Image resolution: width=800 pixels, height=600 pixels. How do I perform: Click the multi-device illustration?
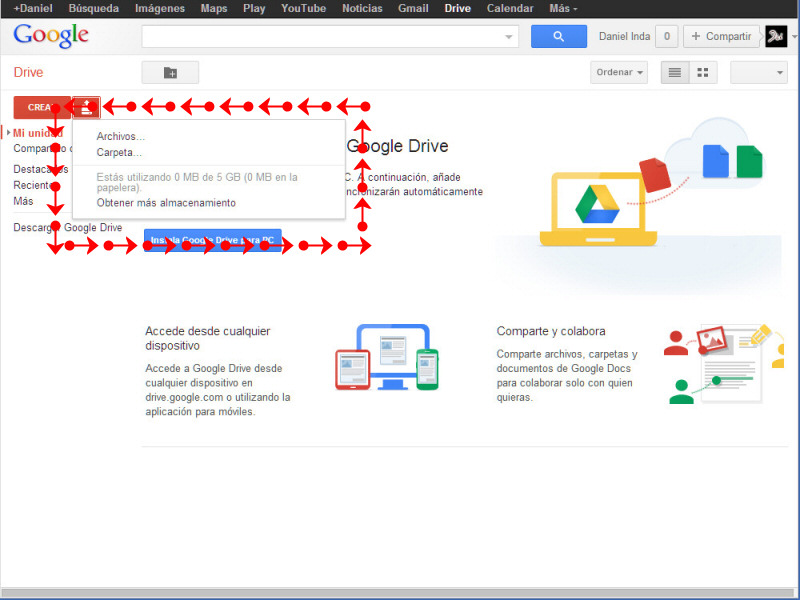[x=387, y=357]
